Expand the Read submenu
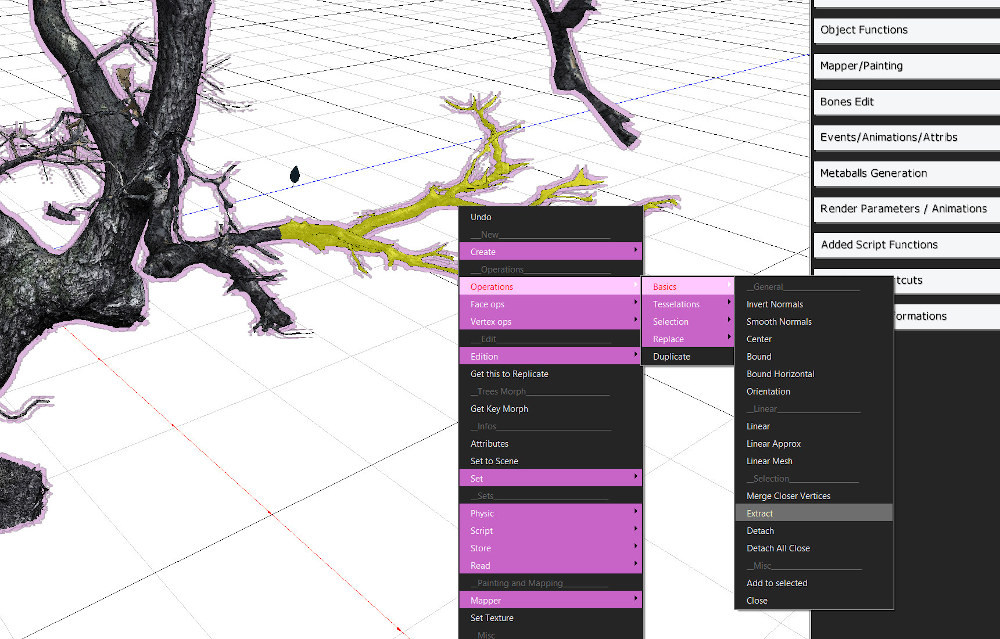1000x639 pixels. click(550, 566)
